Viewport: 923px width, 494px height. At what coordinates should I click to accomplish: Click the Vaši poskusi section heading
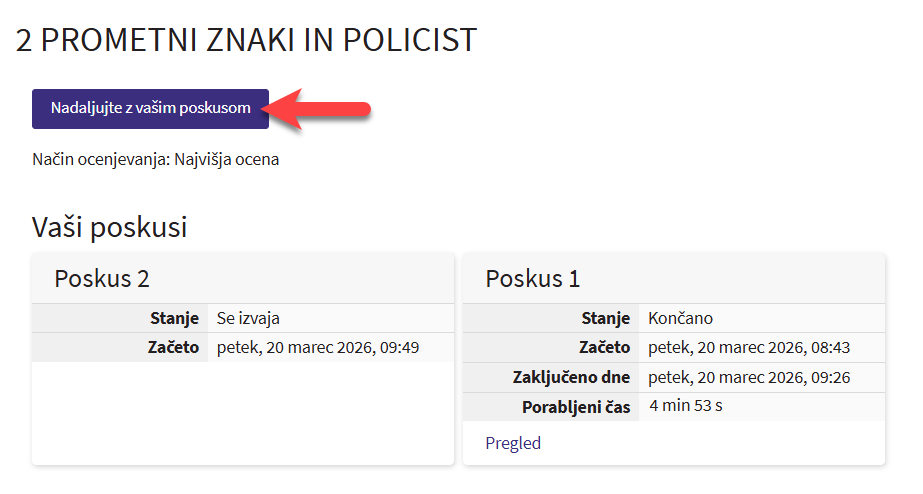(110, 227)
